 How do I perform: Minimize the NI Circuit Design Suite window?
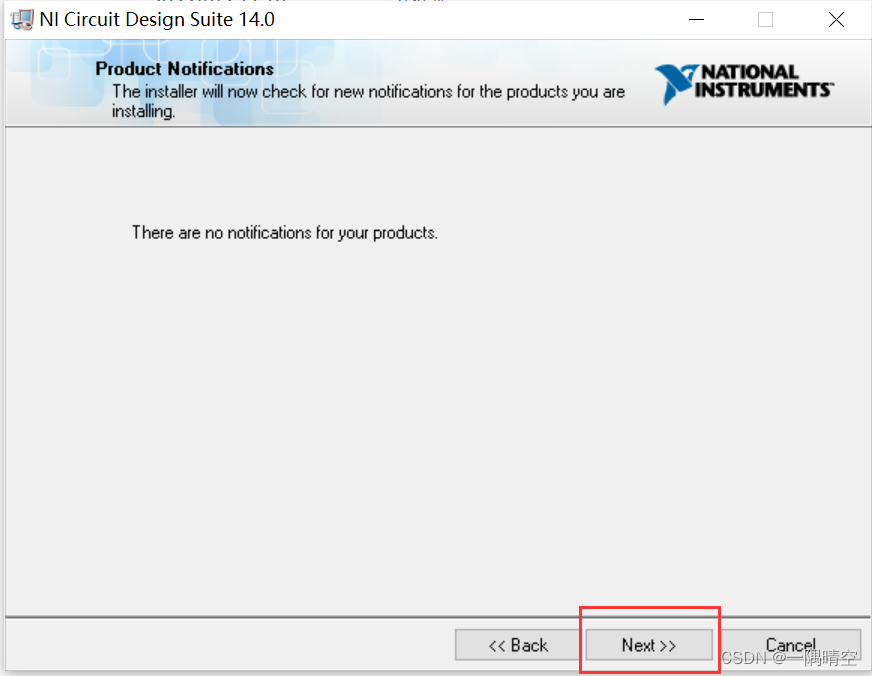click(x=696, y=19)
